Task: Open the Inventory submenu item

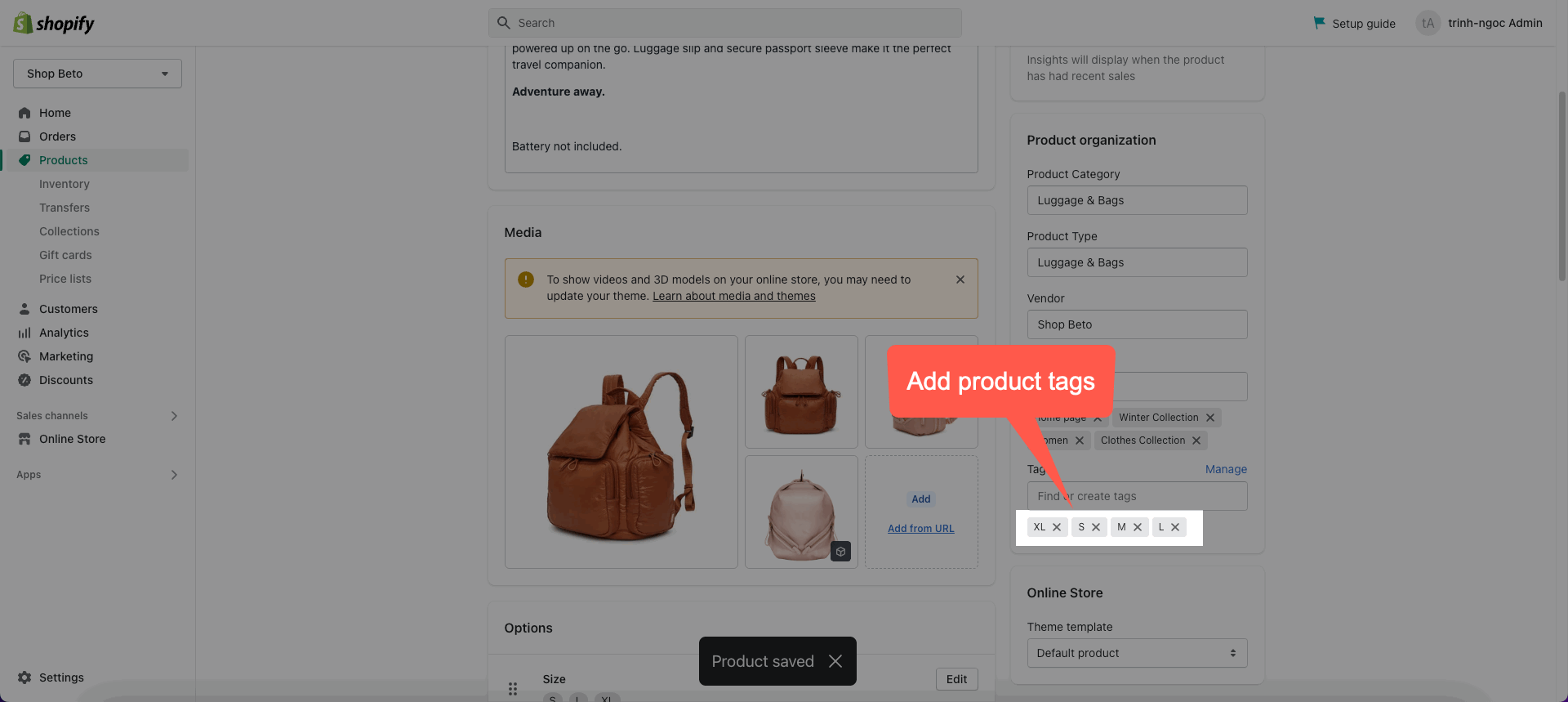Action: pyautogui.click(x=65, y=184)
